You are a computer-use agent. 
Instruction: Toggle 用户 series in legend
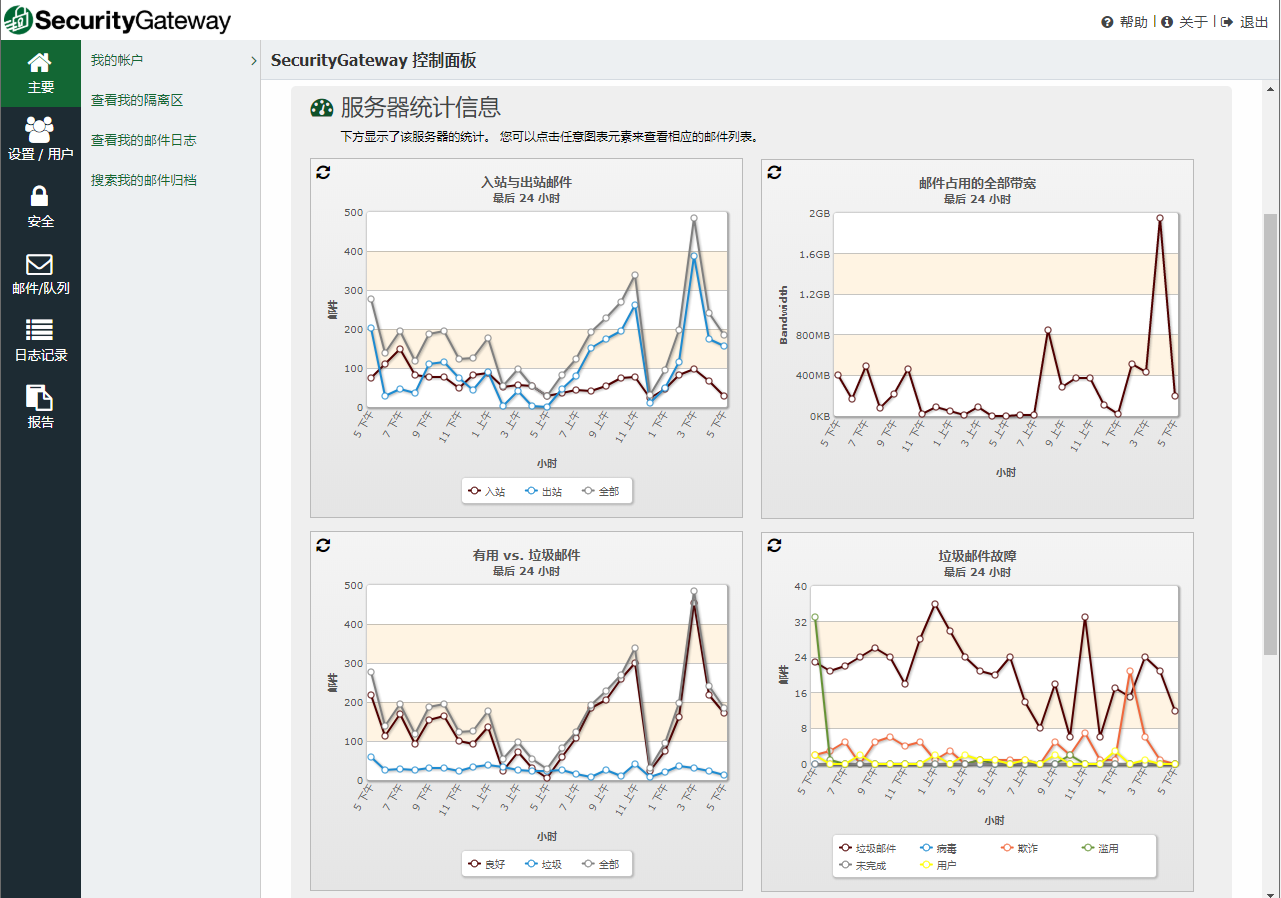pyautogui.click(x=938, y=865)
